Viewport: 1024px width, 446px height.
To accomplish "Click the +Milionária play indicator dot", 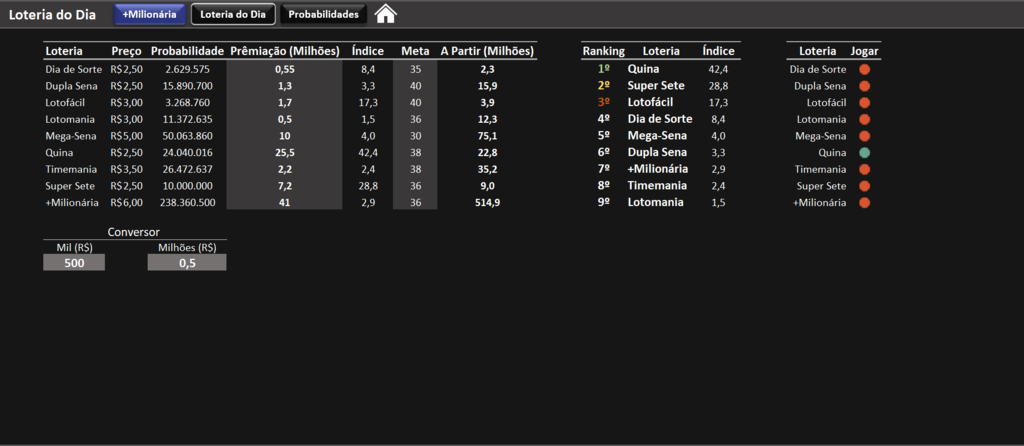I will (x=865, y=202).
